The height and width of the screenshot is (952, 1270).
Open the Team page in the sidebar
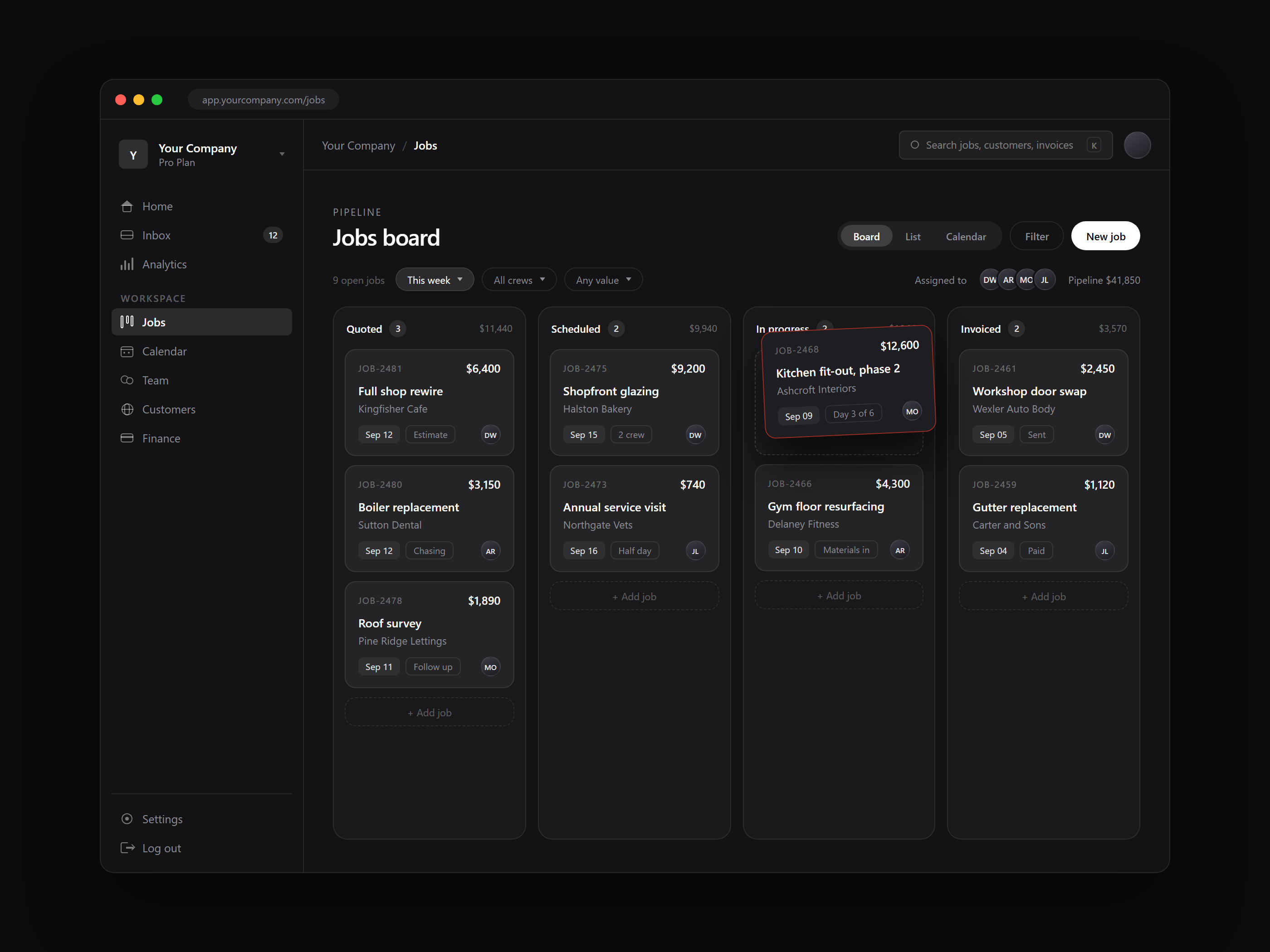(201, 380)
